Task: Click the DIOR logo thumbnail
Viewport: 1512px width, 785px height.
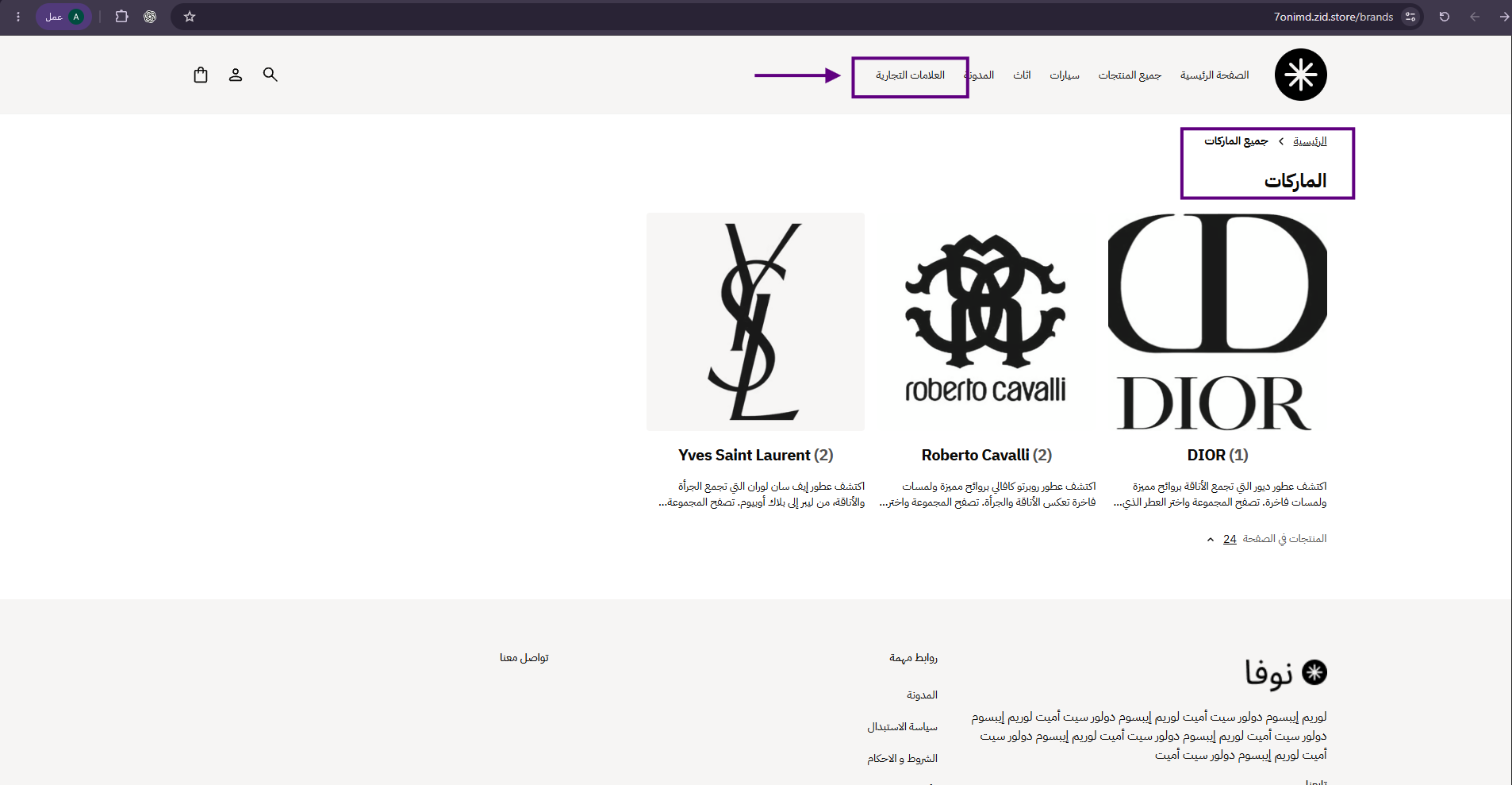Action: 1218,321
